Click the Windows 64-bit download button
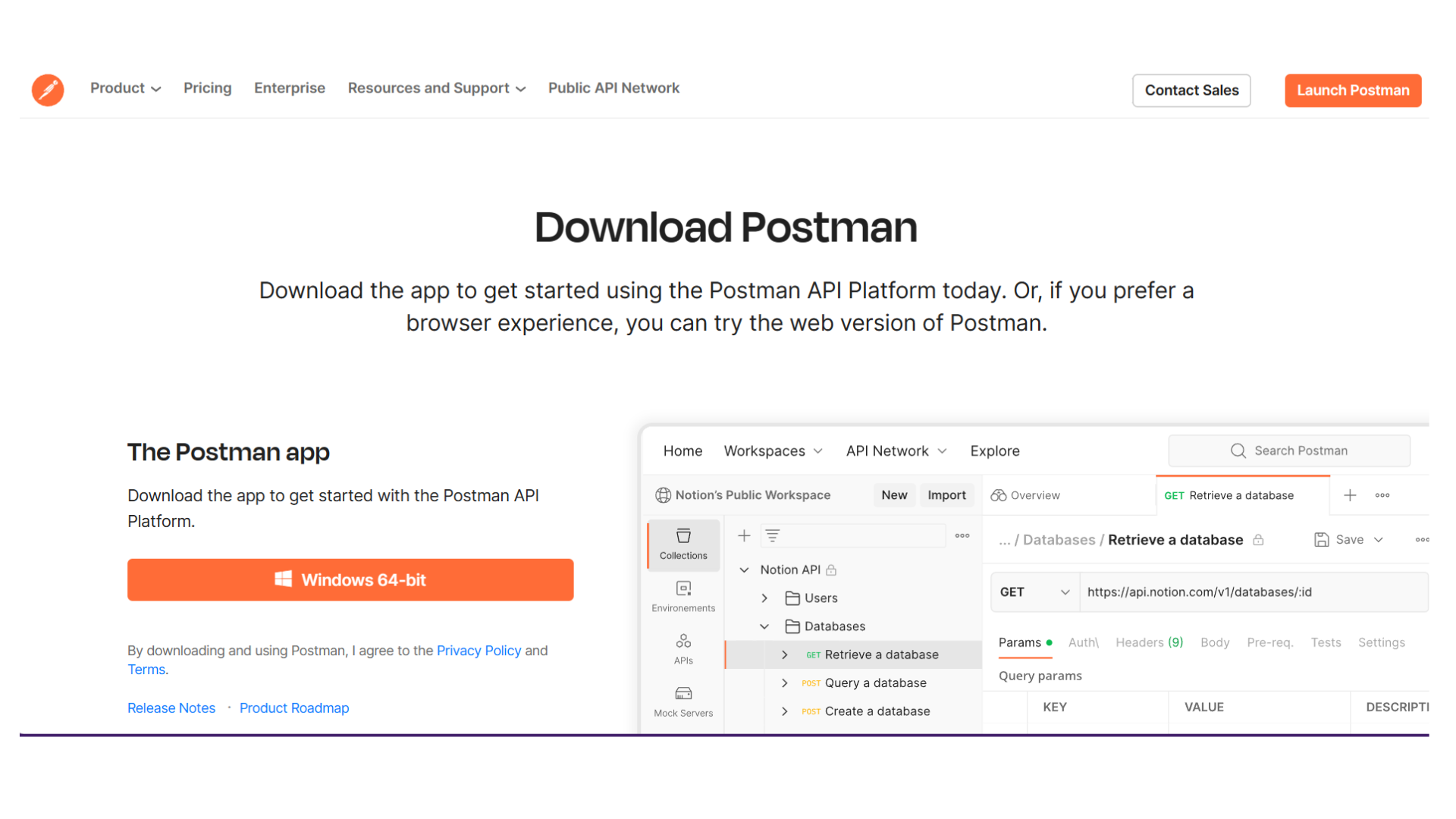 (350, 580)
